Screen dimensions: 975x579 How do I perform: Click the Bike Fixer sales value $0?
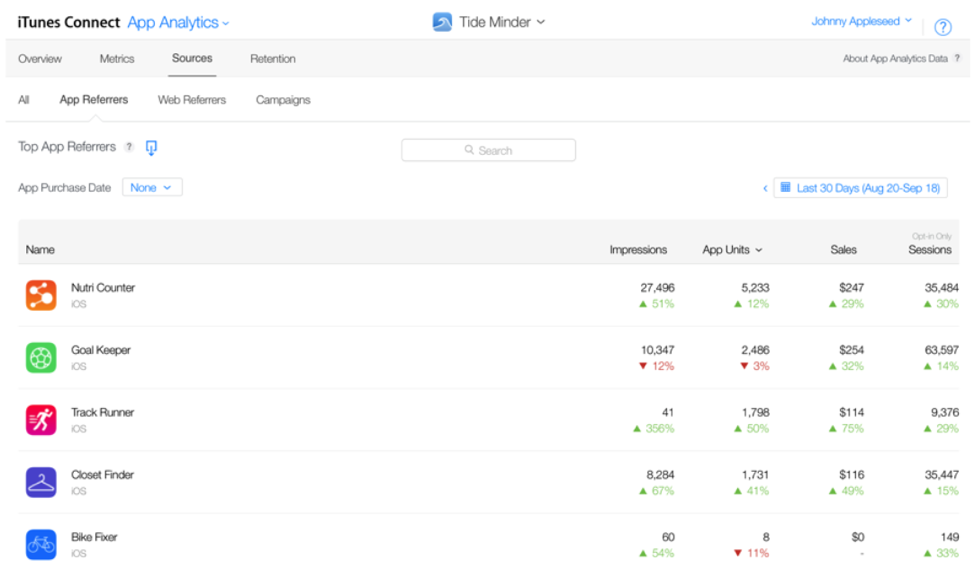tap(857, 537)
